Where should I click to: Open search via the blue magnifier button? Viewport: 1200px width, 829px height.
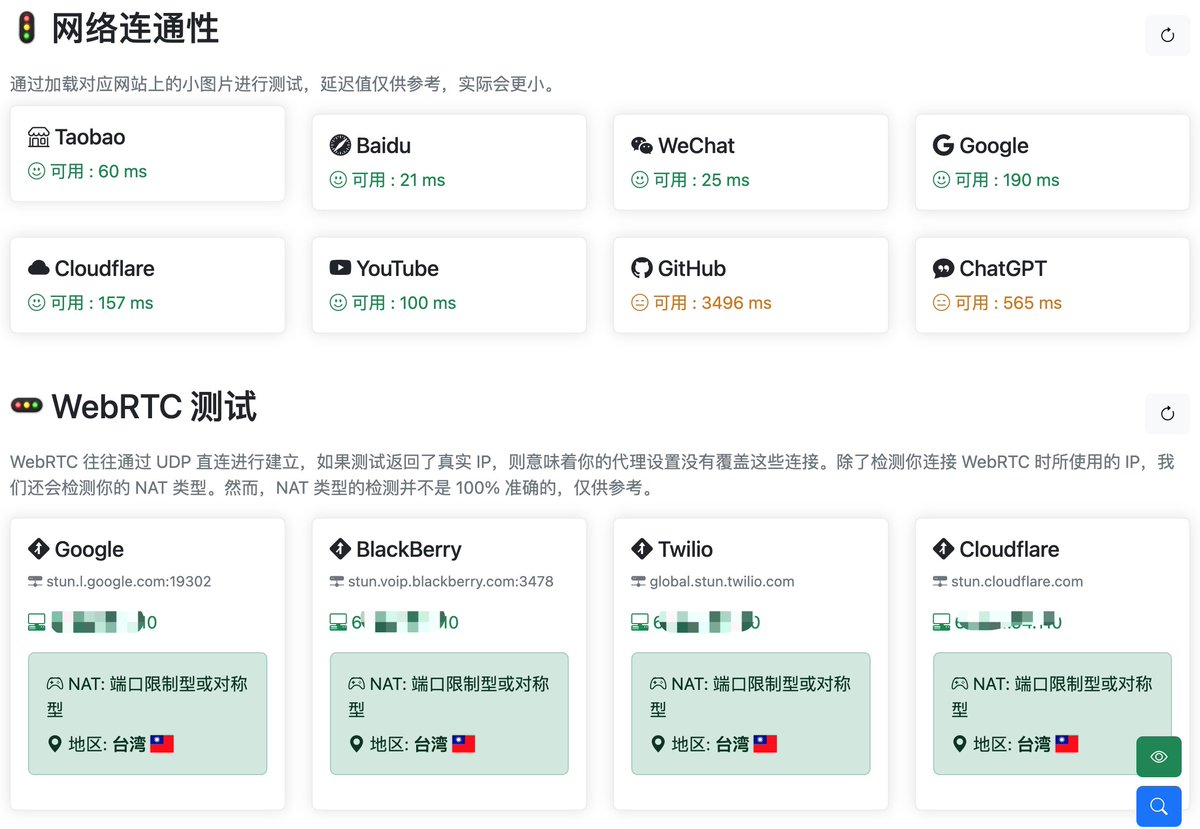[1158, 806]
